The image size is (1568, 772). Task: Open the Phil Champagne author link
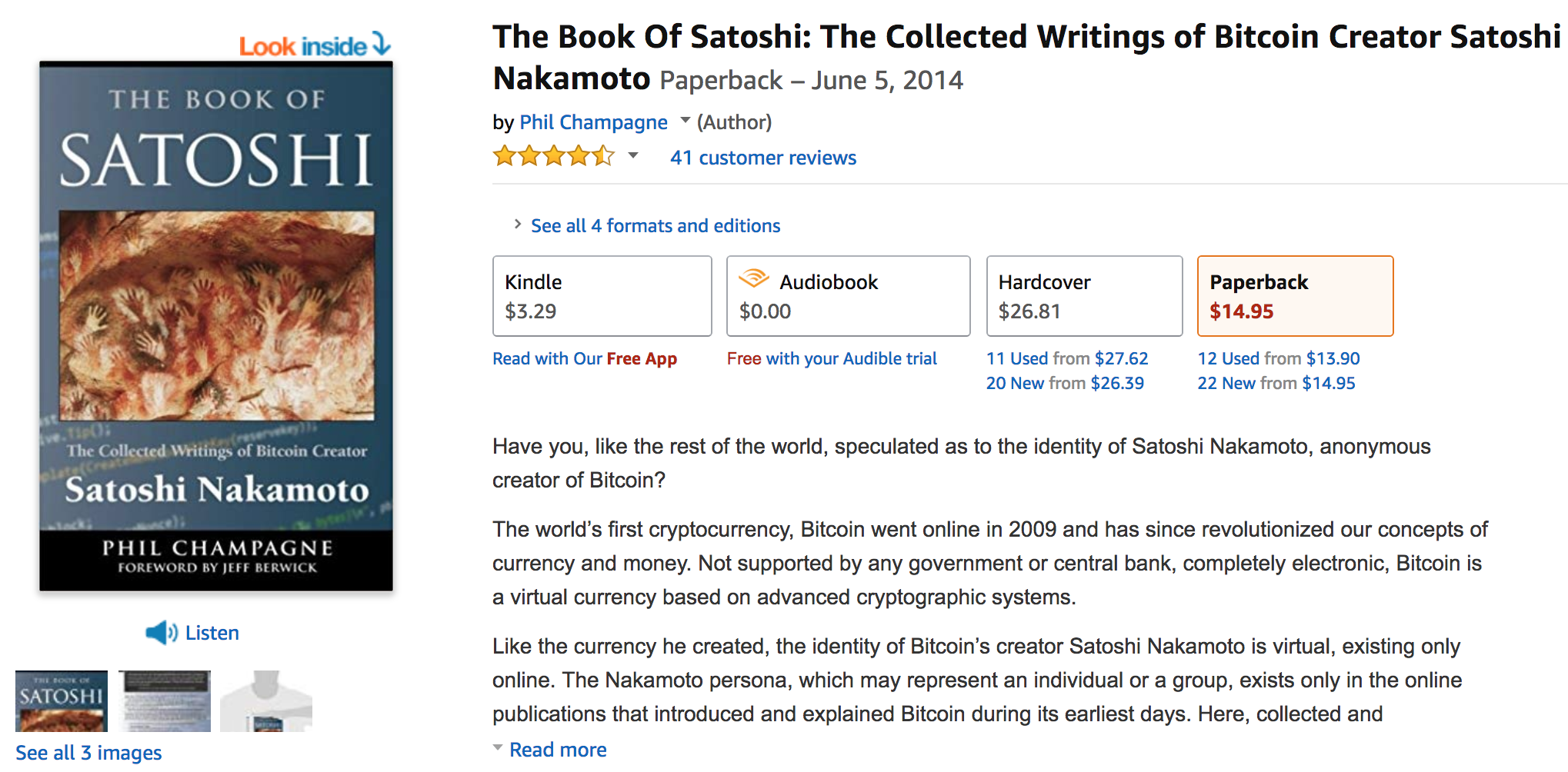coord(594,122)
